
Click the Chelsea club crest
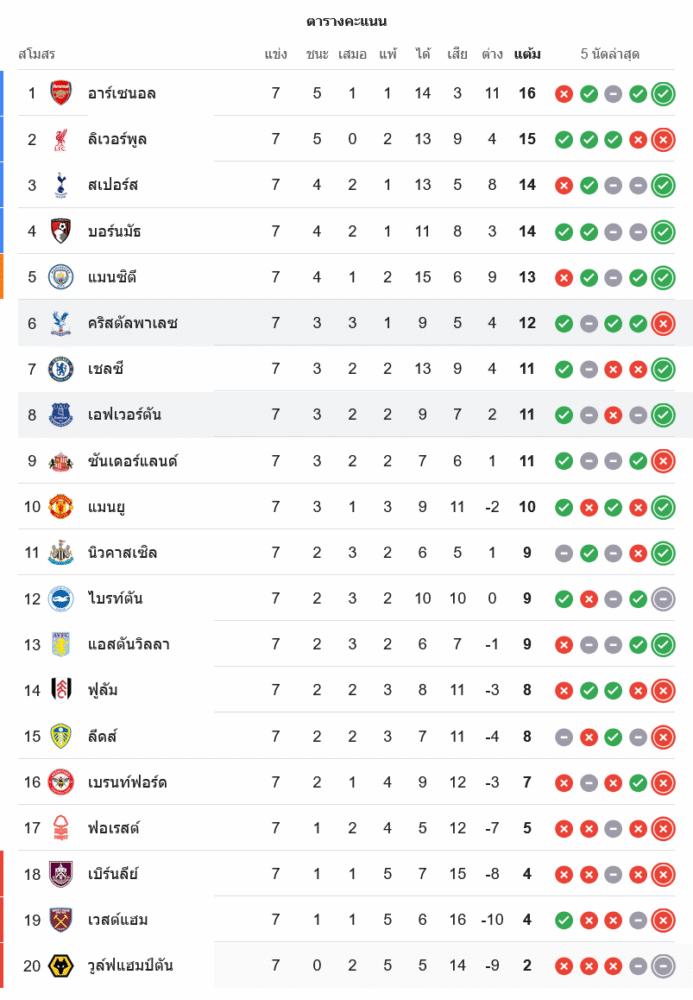point(61,369)
